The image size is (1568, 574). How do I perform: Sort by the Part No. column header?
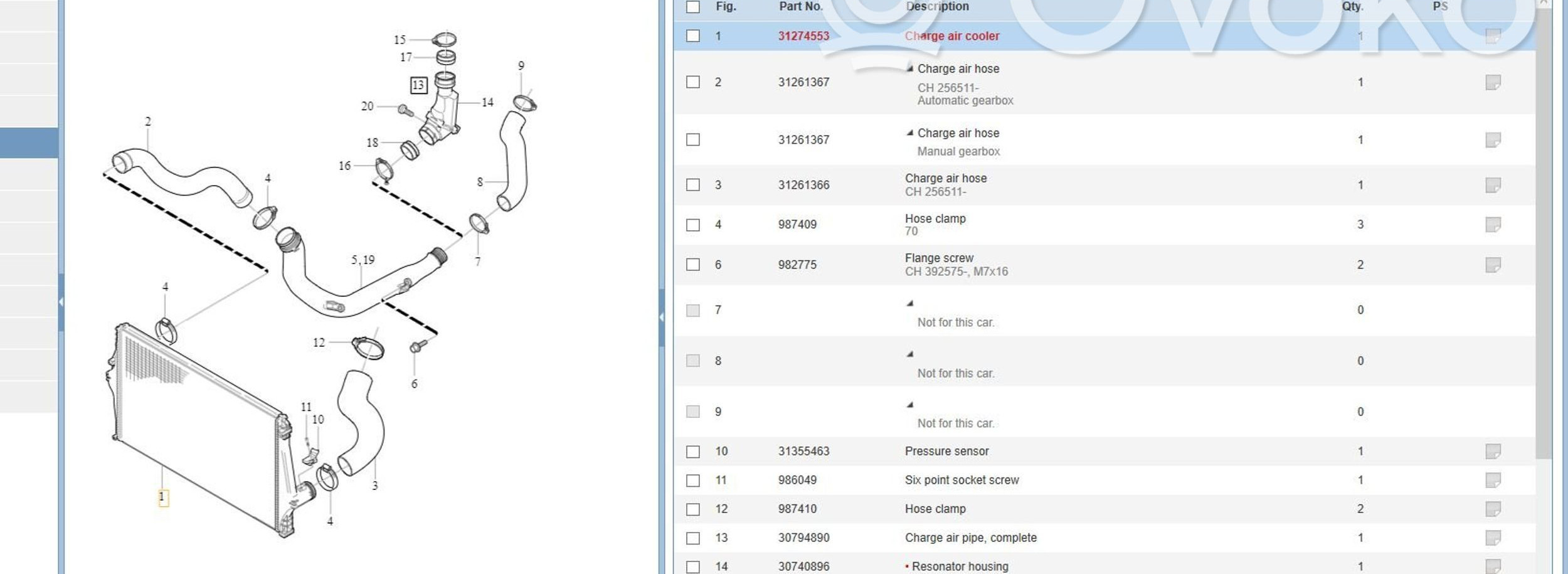pyautogui.click(x=800, y=6)
